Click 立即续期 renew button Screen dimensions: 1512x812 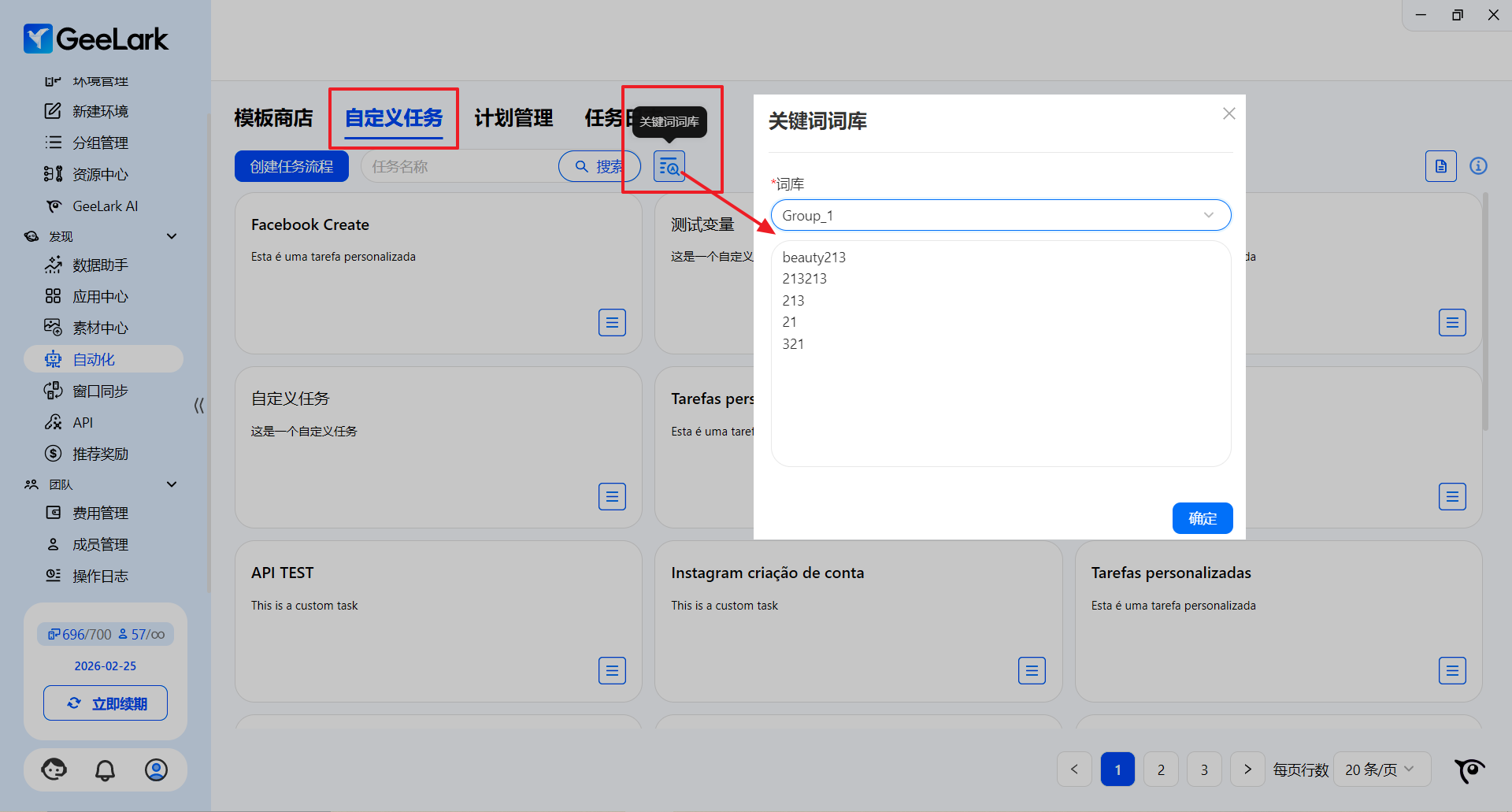[x=106, y=703]
